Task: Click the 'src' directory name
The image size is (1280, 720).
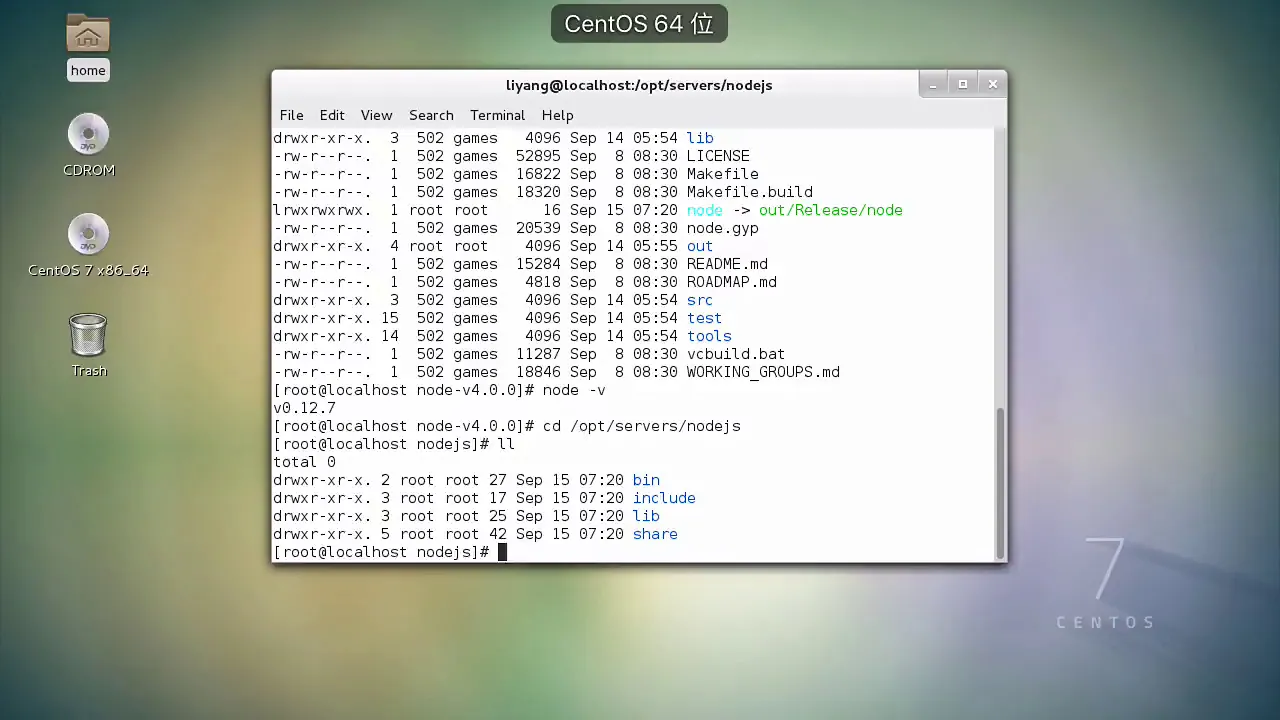Action: (x=700, y=300)
